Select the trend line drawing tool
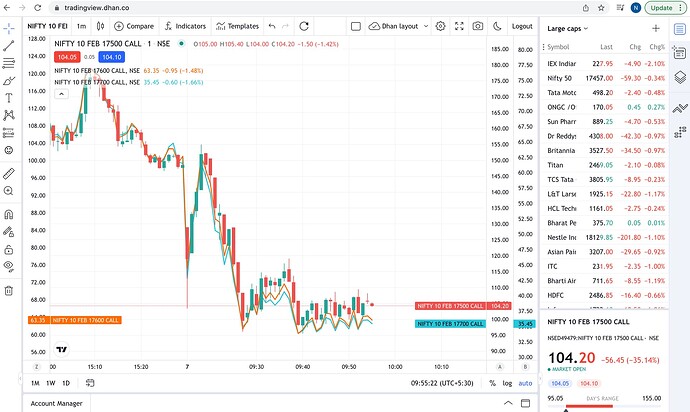 tap(9, 46)
